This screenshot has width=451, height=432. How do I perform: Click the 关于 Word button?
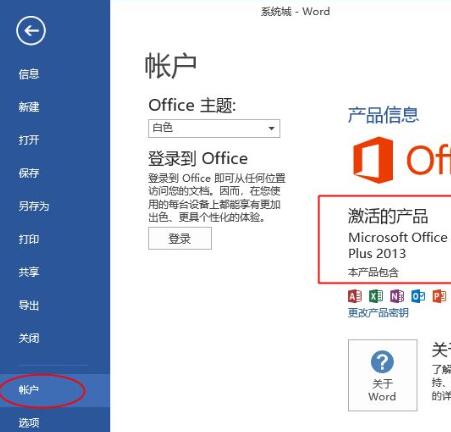point(383,375)
